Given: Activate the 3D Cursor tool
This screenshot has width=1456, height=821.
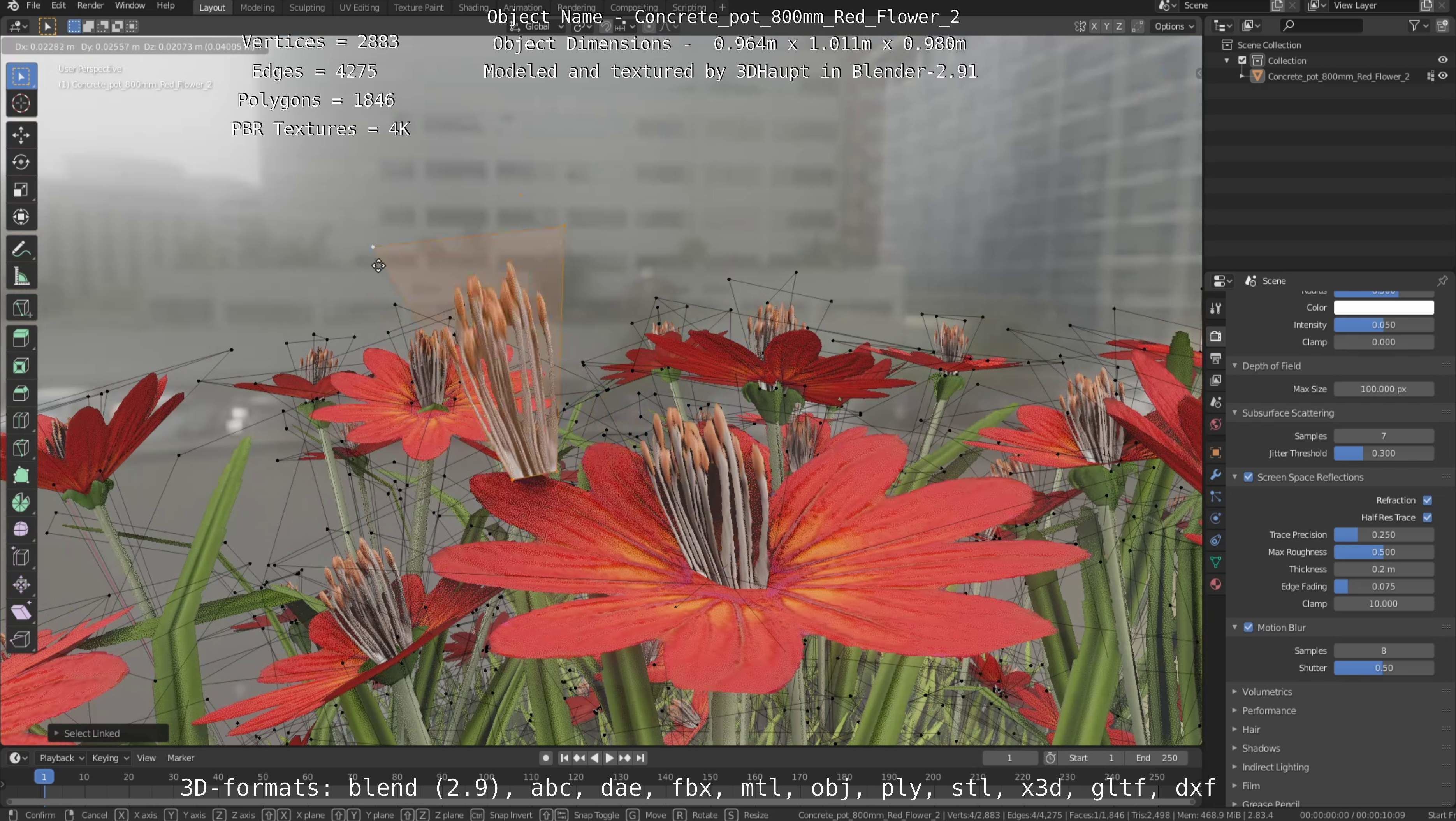Looking at the screenshot, I should point(21,104).
